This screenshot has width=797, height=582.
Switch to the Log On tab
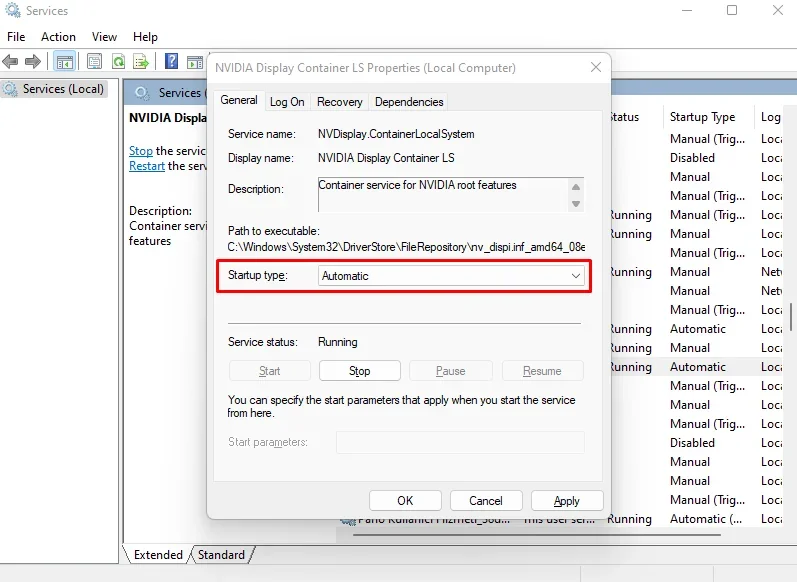[x=287, y=102]
